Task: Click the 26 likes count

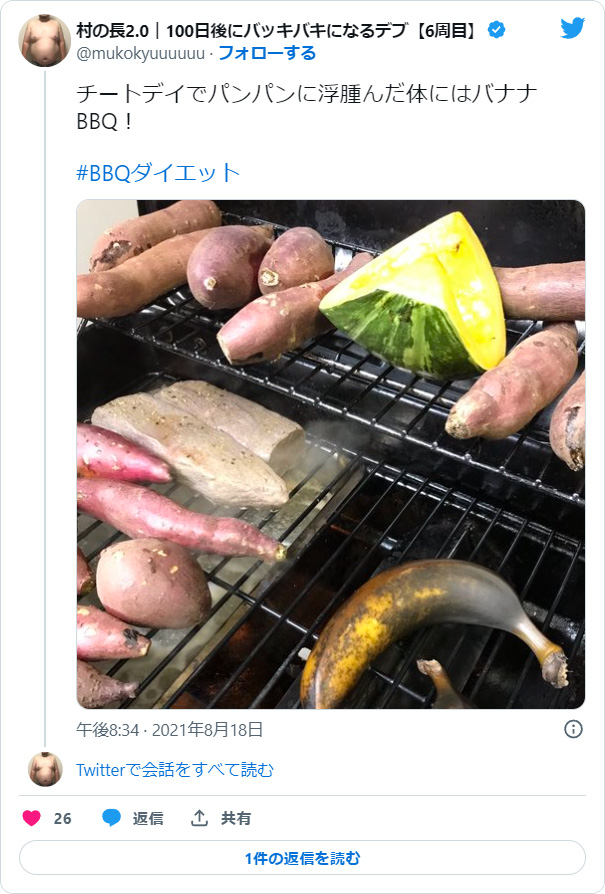Action: click(62, 818)
